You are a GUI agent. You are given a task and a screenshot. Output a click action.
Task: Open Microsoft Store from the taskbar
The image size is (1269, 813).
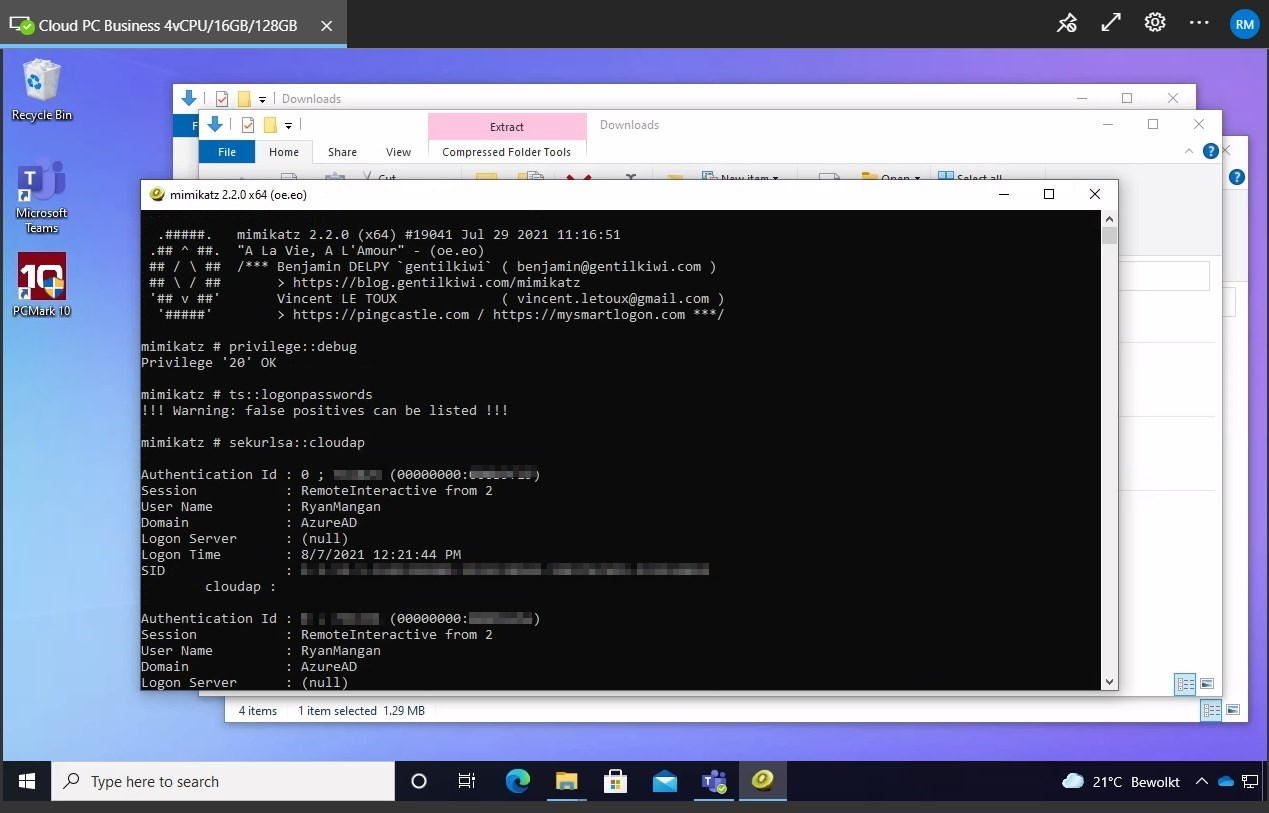click(x=616, y=782)
